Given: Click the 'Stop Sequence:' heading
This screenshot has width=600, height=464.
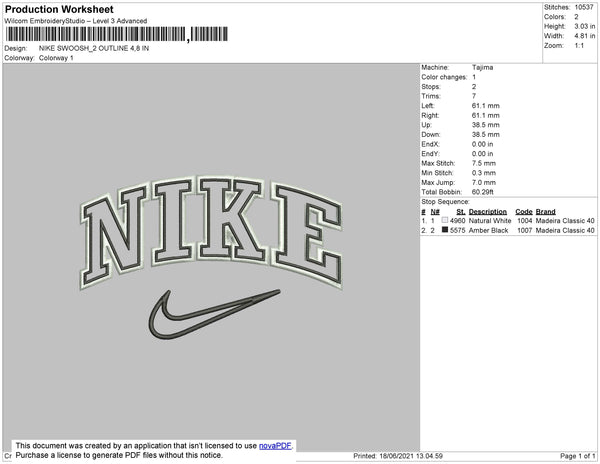Looking at the screenshot, I should click(445, 202).
